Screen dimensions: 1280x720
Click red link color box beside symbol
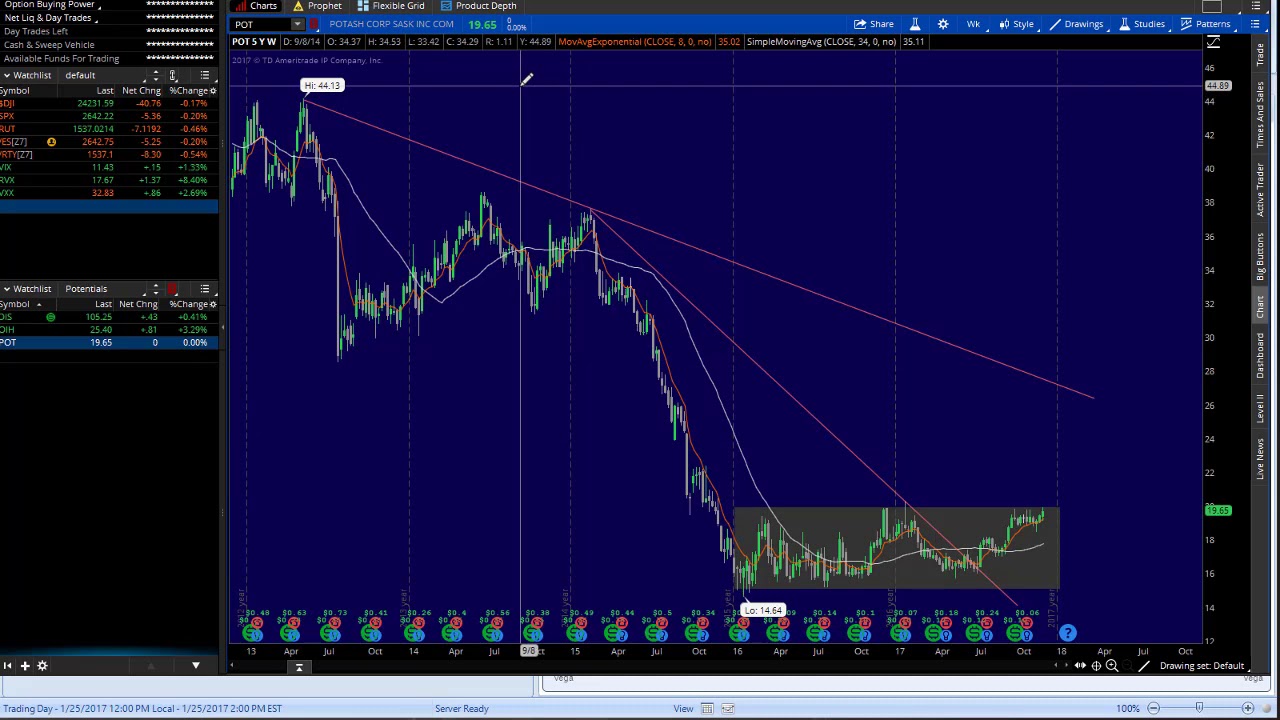(314, 24)
